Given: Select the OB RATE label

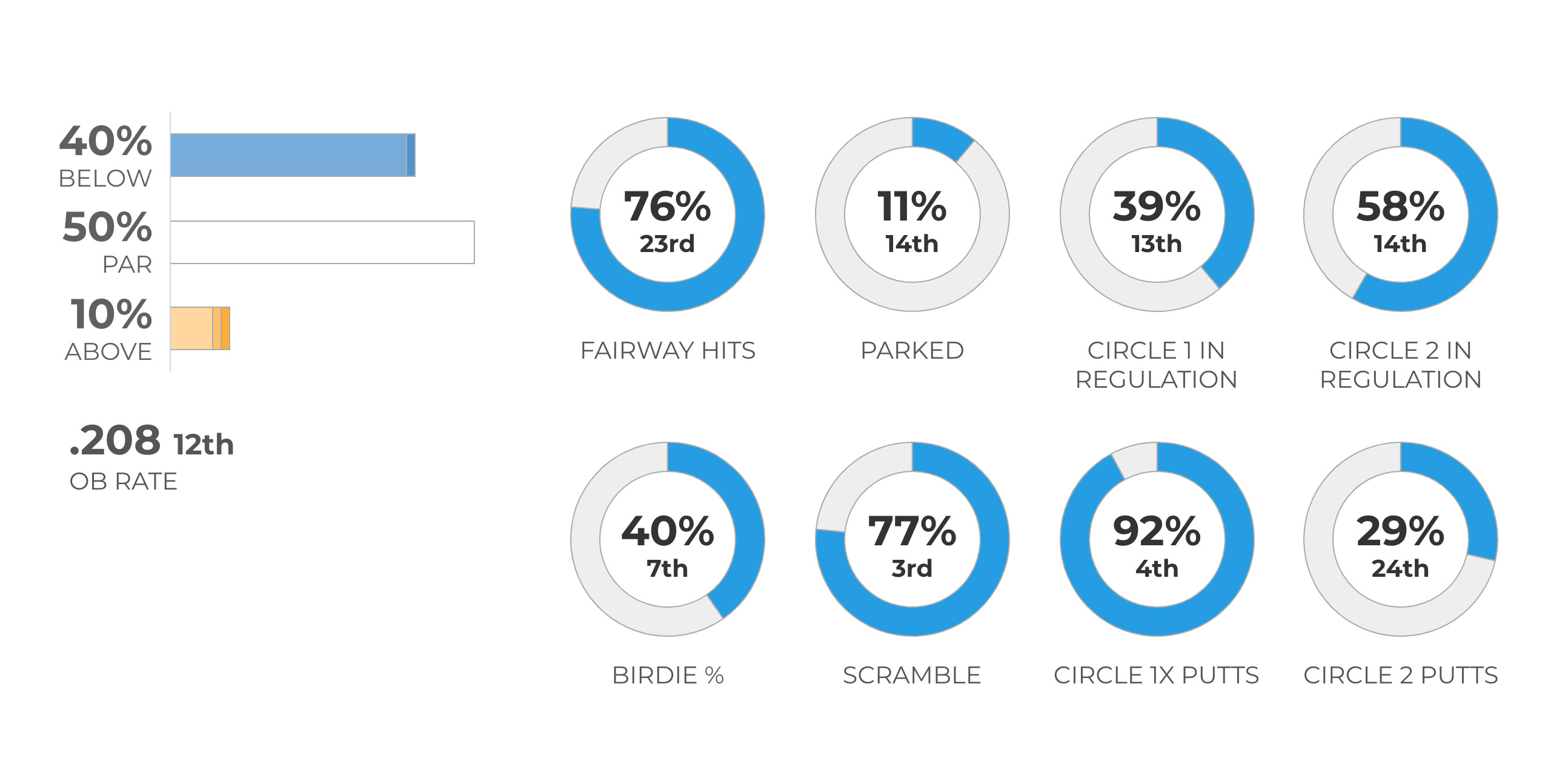Looking at the screenshot, I should pyautogui.click(x=124, y=482).
